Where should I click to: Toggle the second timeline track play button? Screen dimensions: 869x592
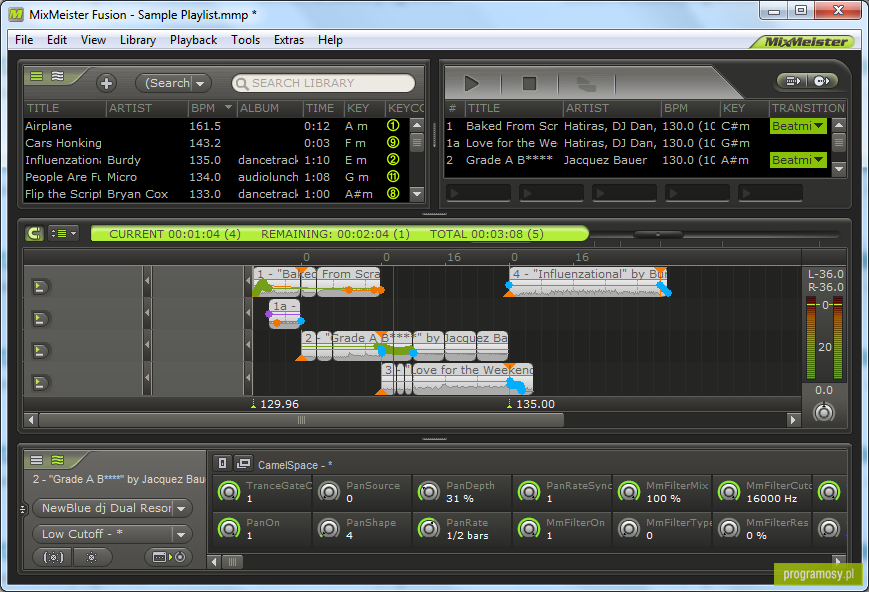pos(40,319)
